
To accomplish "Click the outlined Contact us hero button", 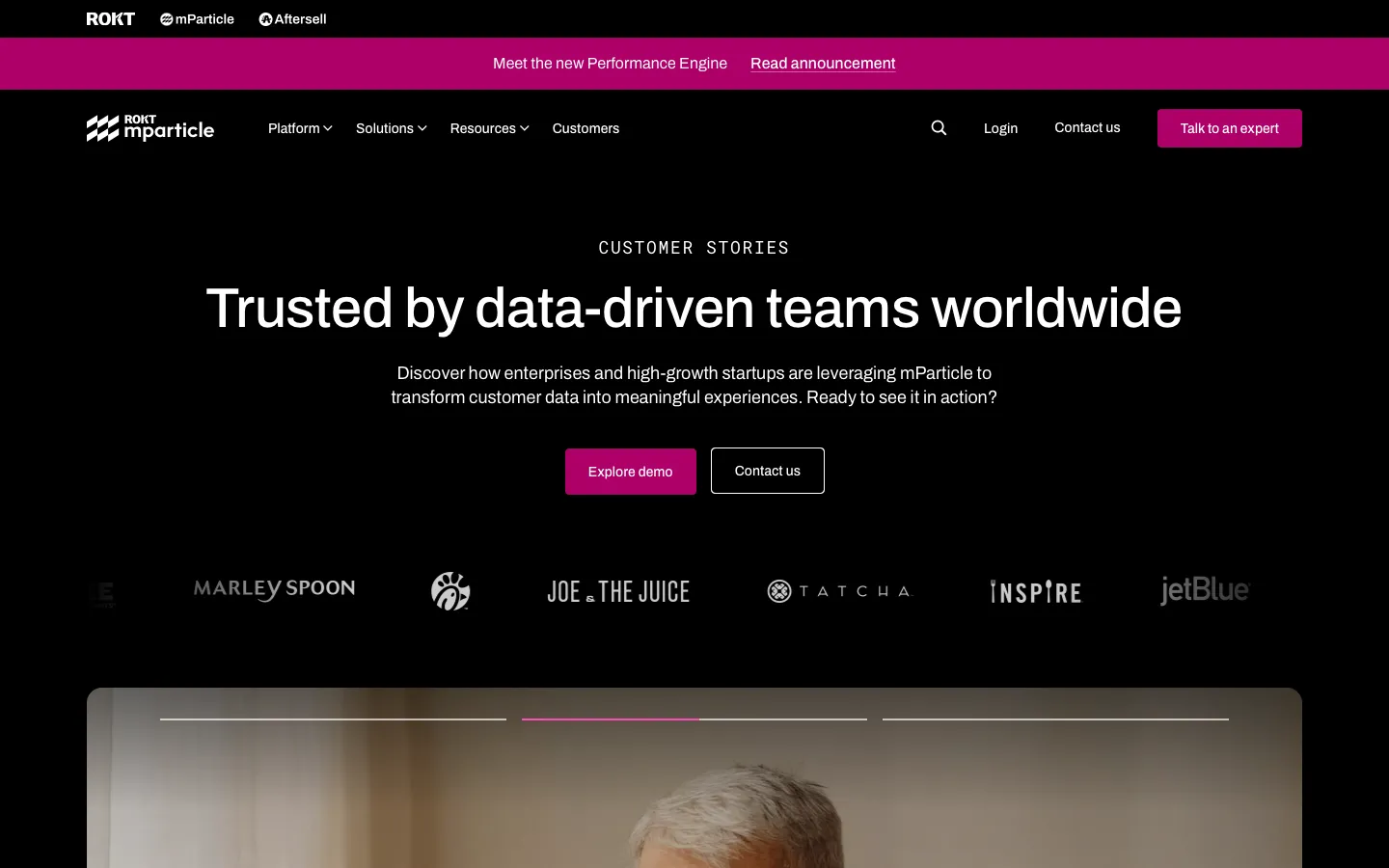I will pos(768,471).
